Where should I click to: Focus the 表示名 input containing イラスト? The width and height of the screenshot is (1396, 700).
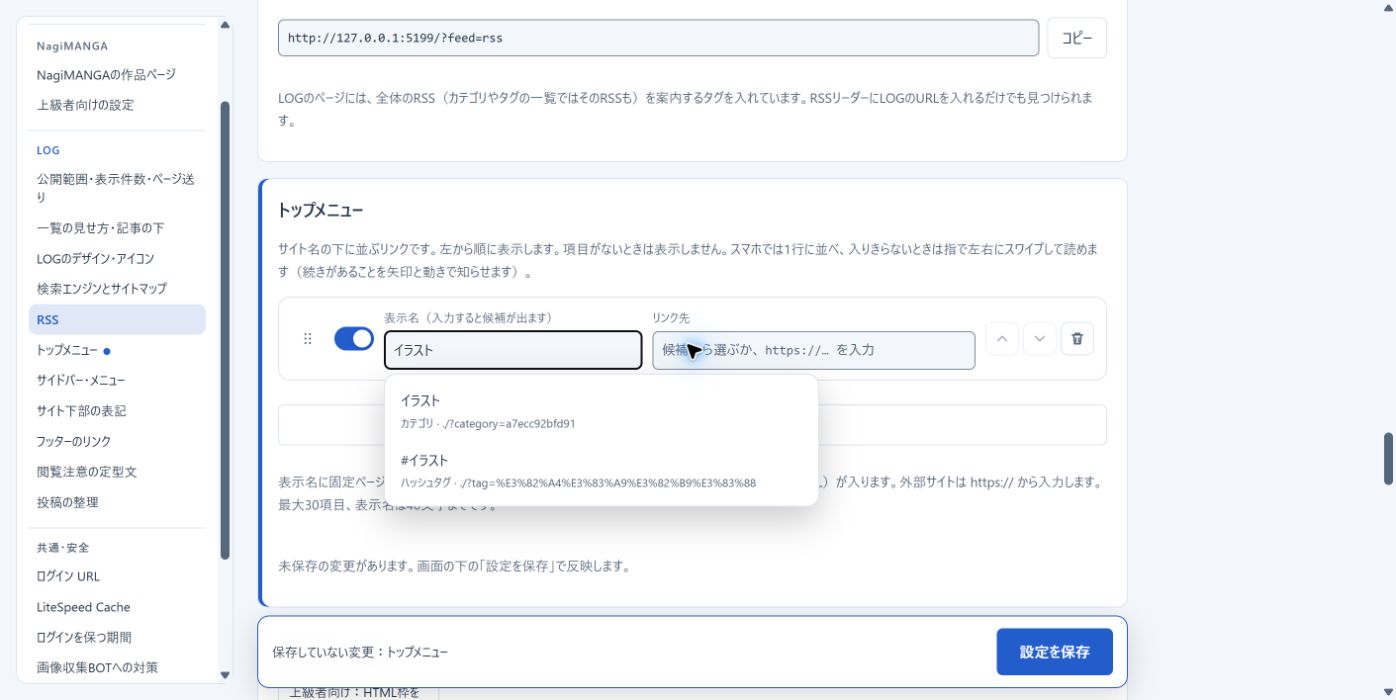click(513, 350)
